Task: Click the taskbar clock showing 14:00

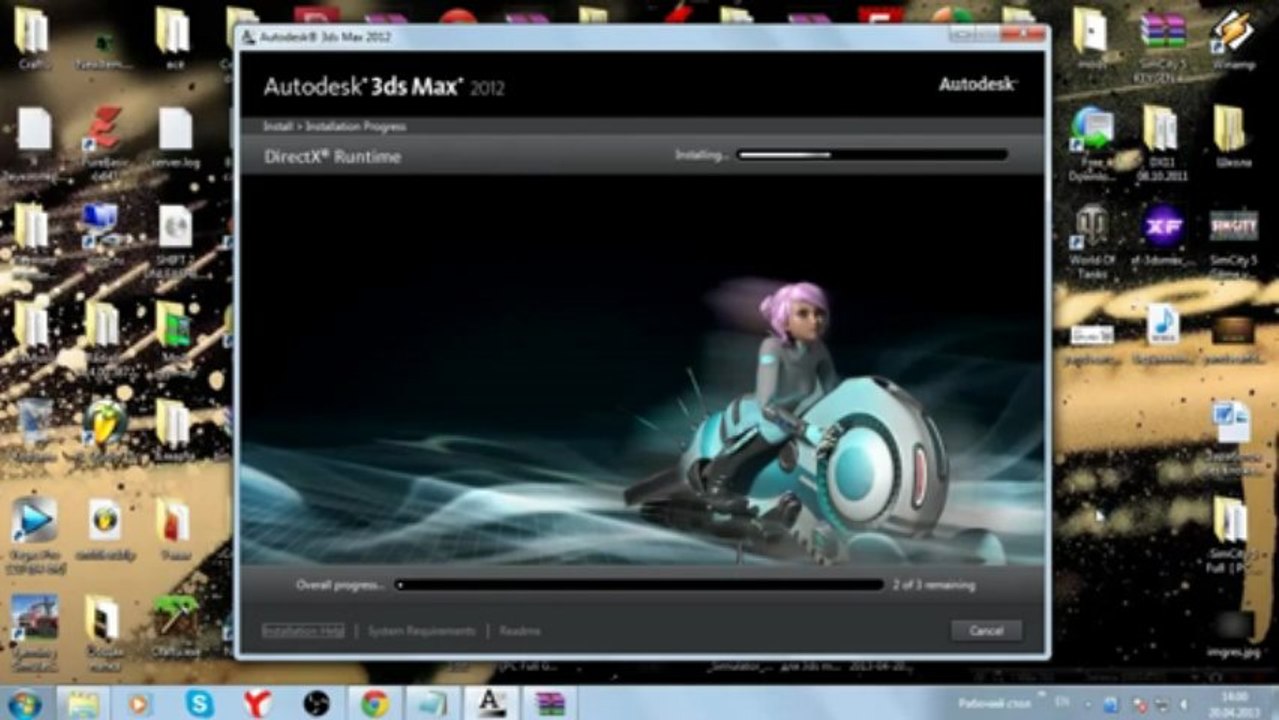Action: pos(1234,703)
